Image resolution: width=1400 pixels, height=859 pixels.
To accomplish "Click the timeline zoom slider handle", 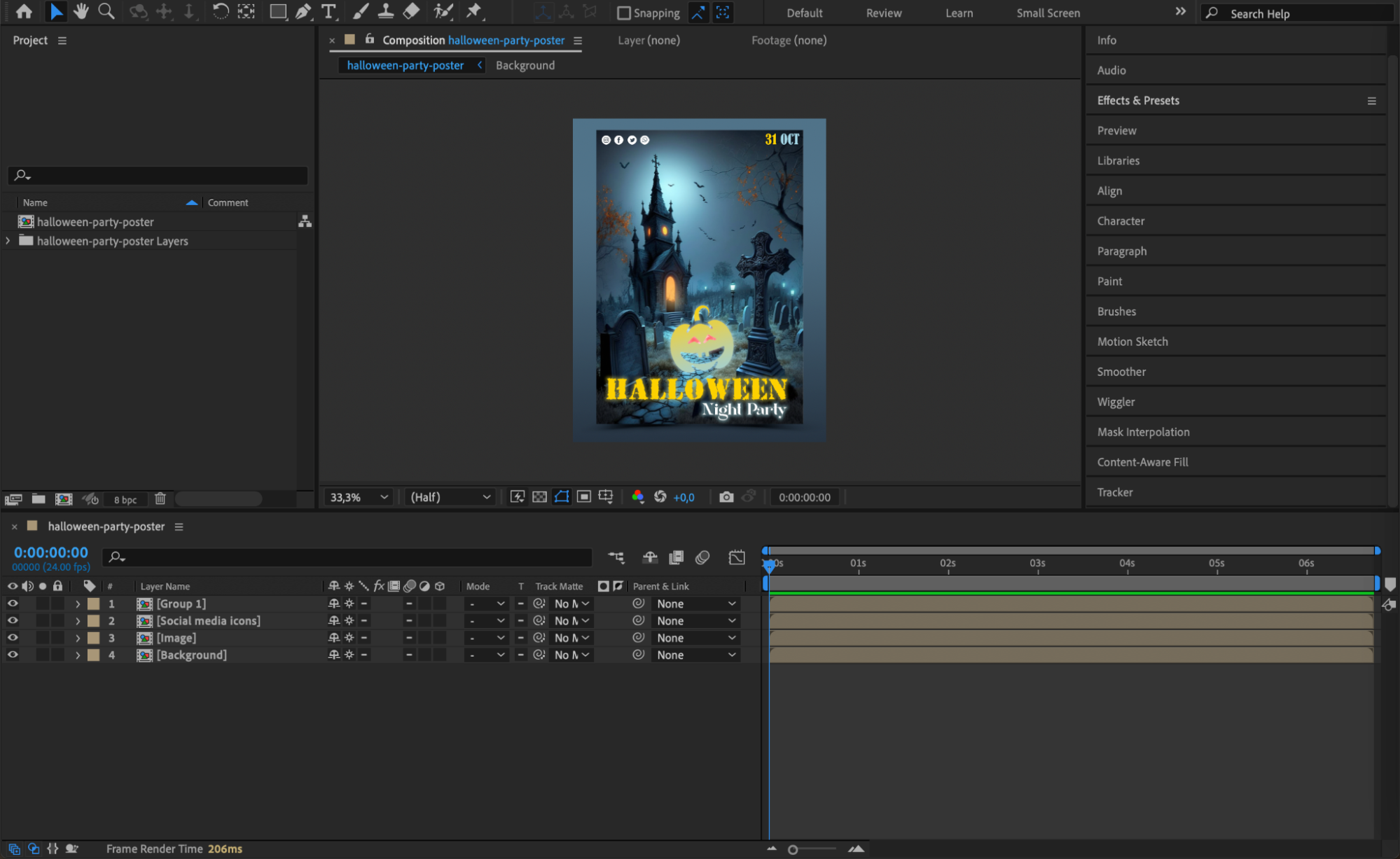I will pos(793,849).
